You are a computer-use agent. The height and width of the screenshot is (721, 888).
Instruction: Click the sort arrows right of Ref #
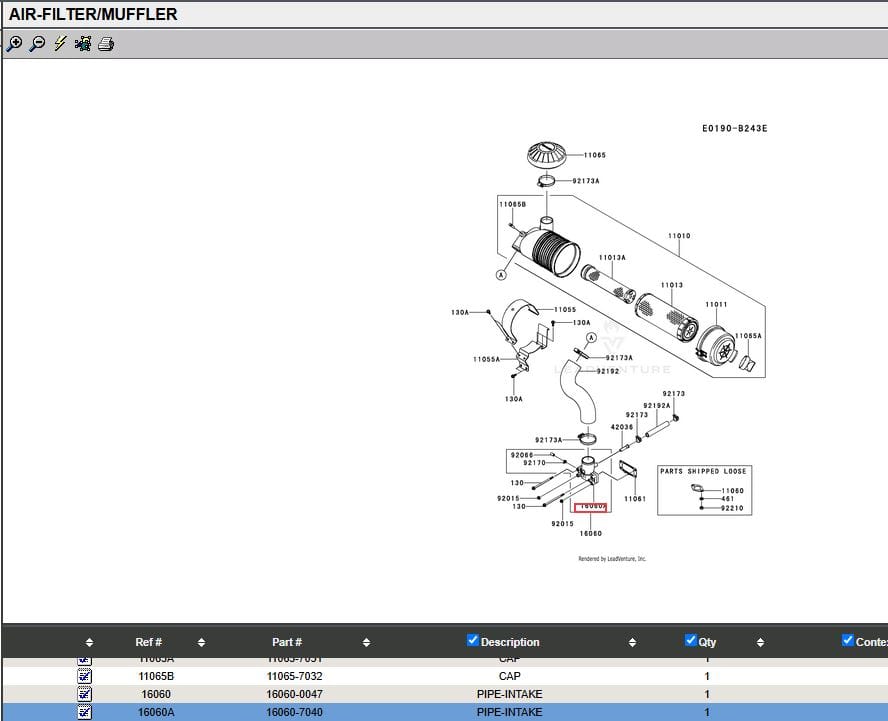(201, 642)
